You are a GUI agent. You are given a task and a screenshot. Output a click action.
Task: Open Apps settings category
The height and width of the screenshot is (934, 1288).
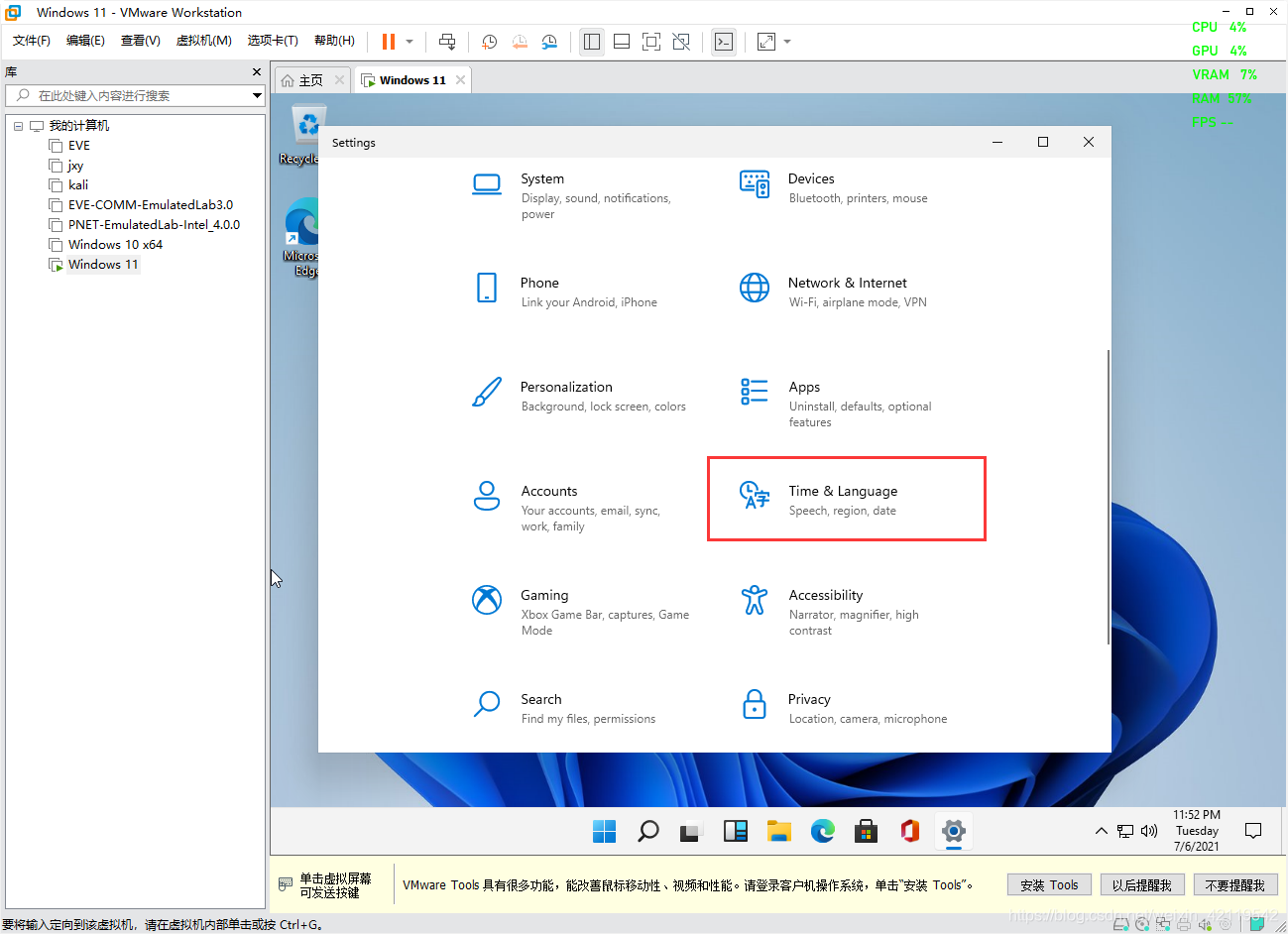click(x=838, y=404)
